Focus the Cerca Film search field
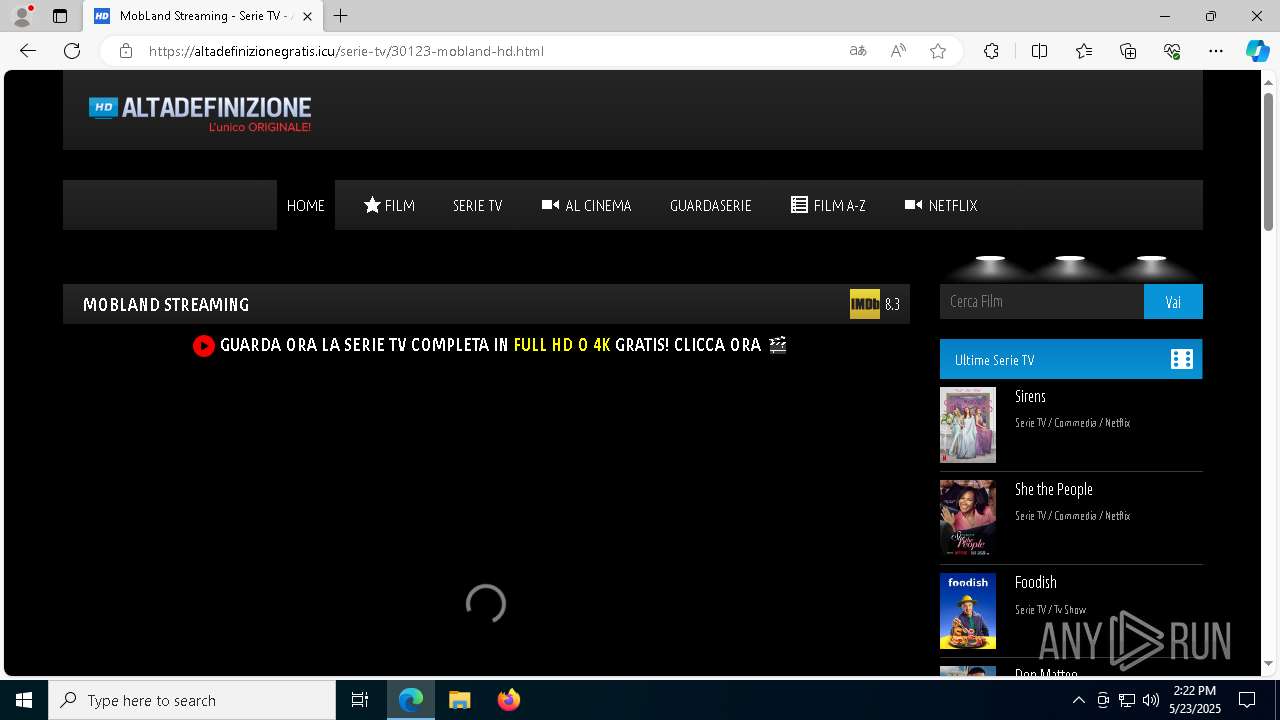 click(1042, 301)
